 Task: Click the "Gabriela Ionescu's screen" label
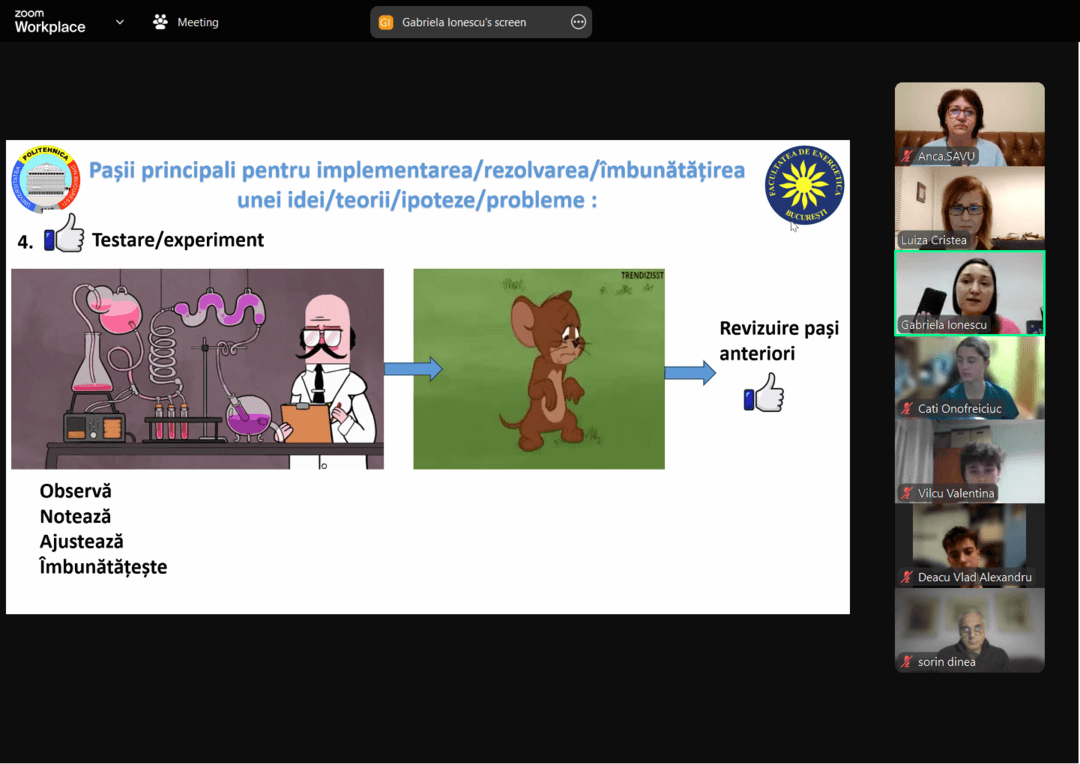point(464,22)
